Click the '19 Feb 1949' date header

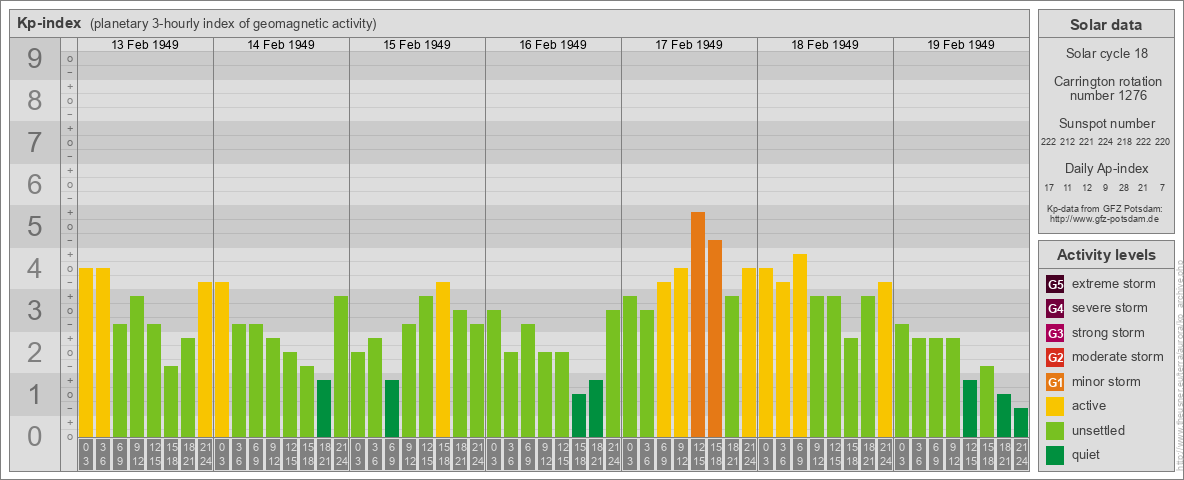tap(960, 45)
